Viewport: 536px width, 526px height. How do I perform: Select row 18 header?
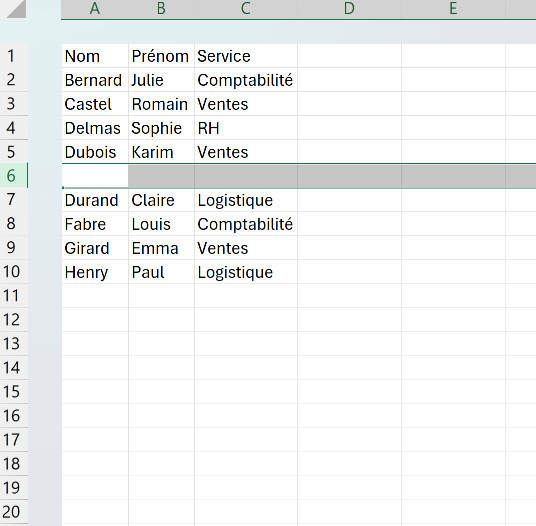coord(14,463)
